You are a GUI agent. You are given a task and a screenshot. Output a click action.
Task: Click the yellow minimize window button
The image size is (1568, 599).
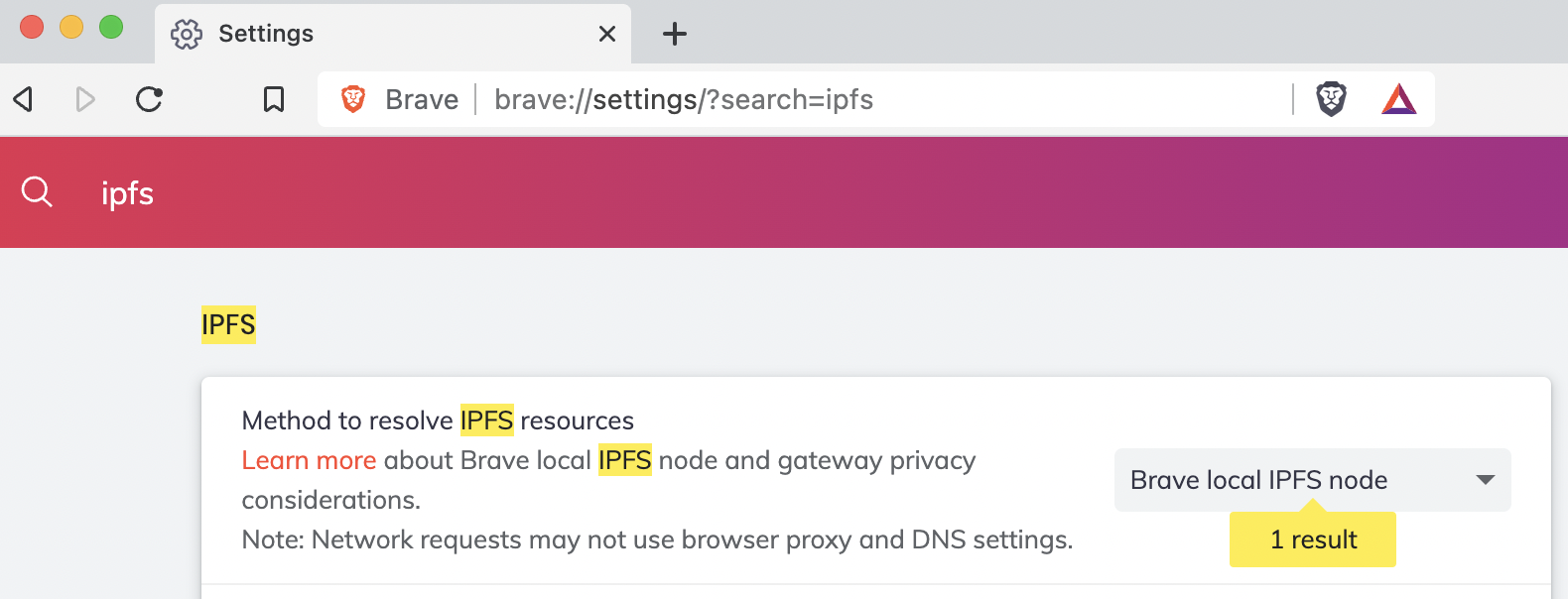coord(71,27)
